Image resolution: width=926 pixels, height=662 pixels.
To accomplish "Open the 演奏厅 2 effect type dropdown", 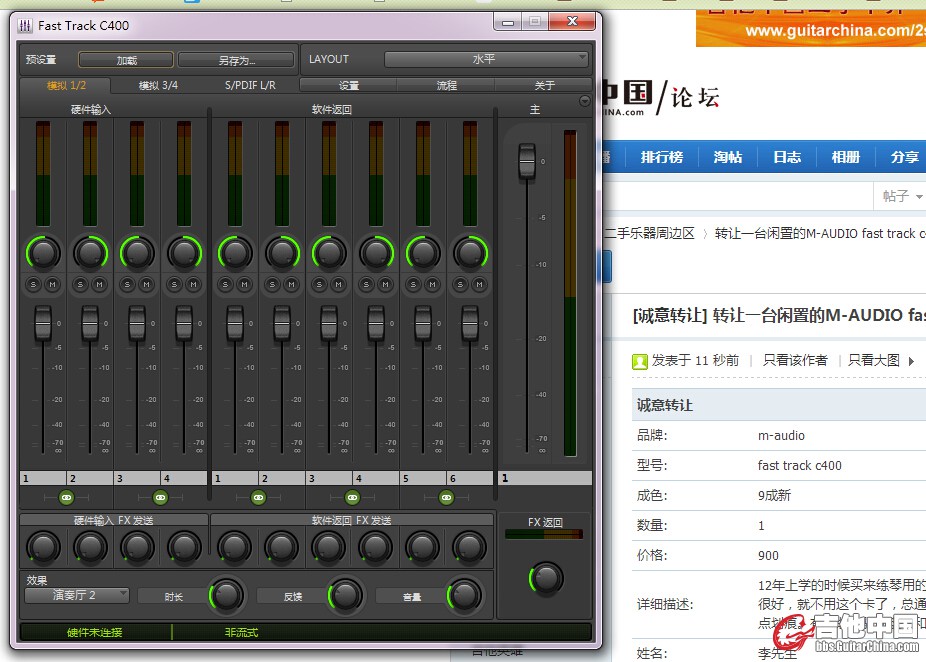I will 77,595.
